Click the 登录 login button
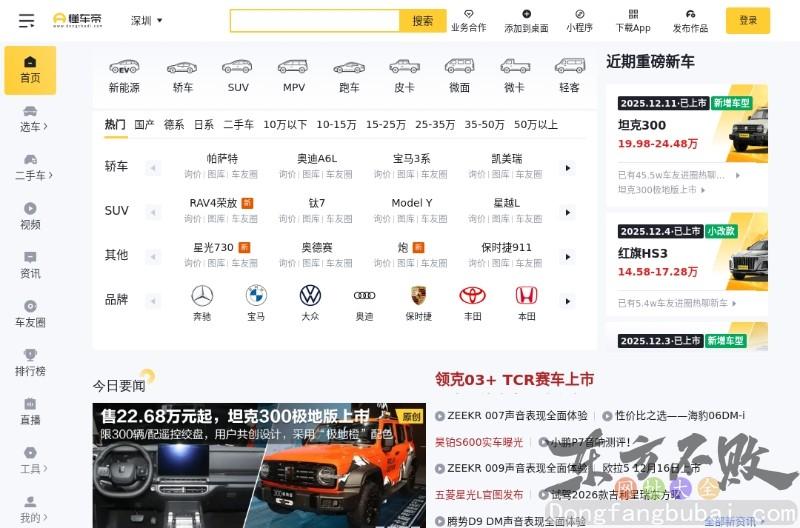Viewport: 800px width, 528px height. [x=748, y=20]
